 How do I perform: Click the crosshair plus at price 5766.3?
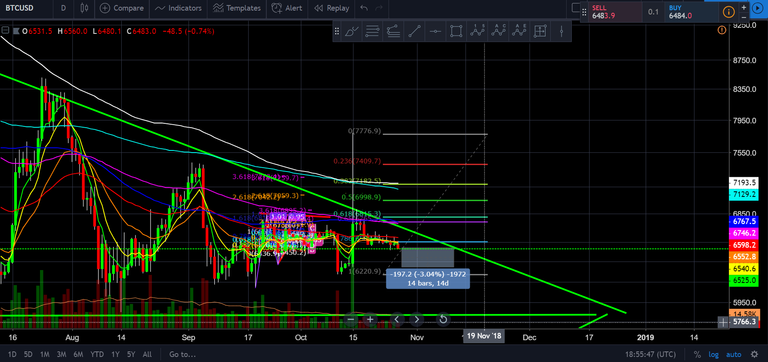723,322
